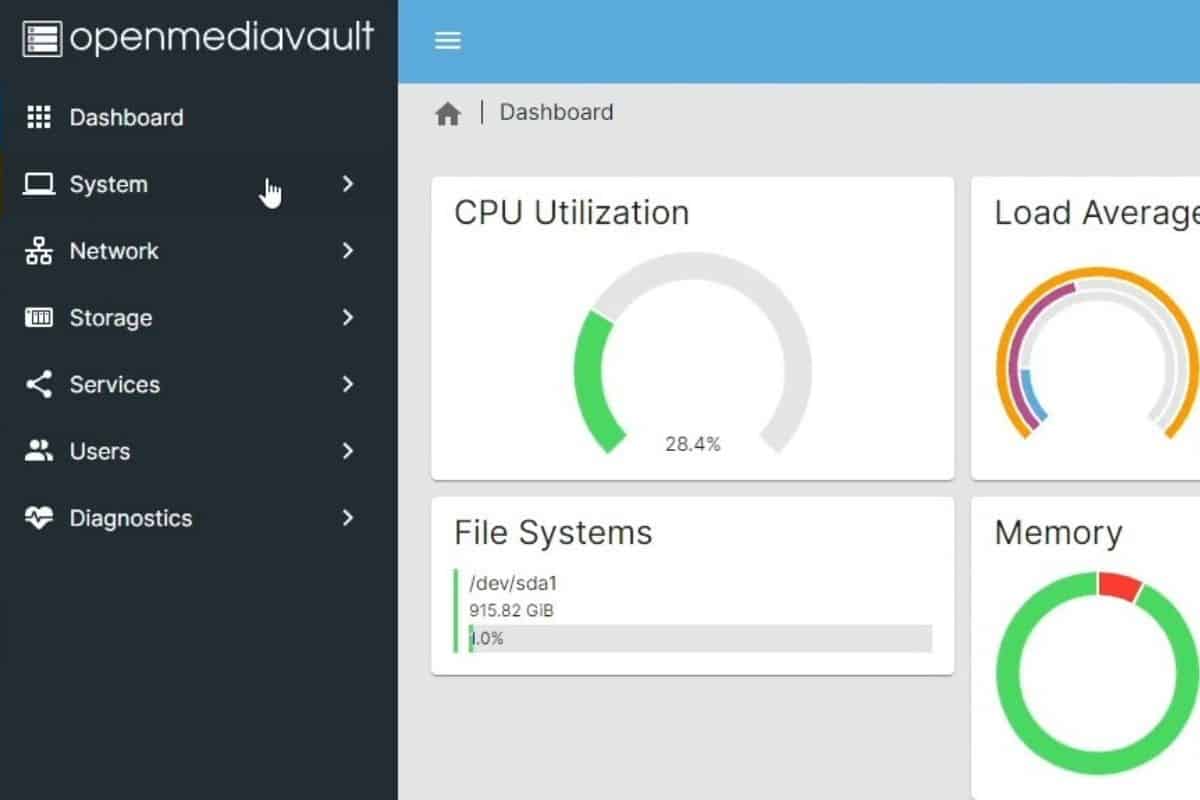
Task: Click the /dev/sda1 usage progress bar
Action: (x=700, y=637)
